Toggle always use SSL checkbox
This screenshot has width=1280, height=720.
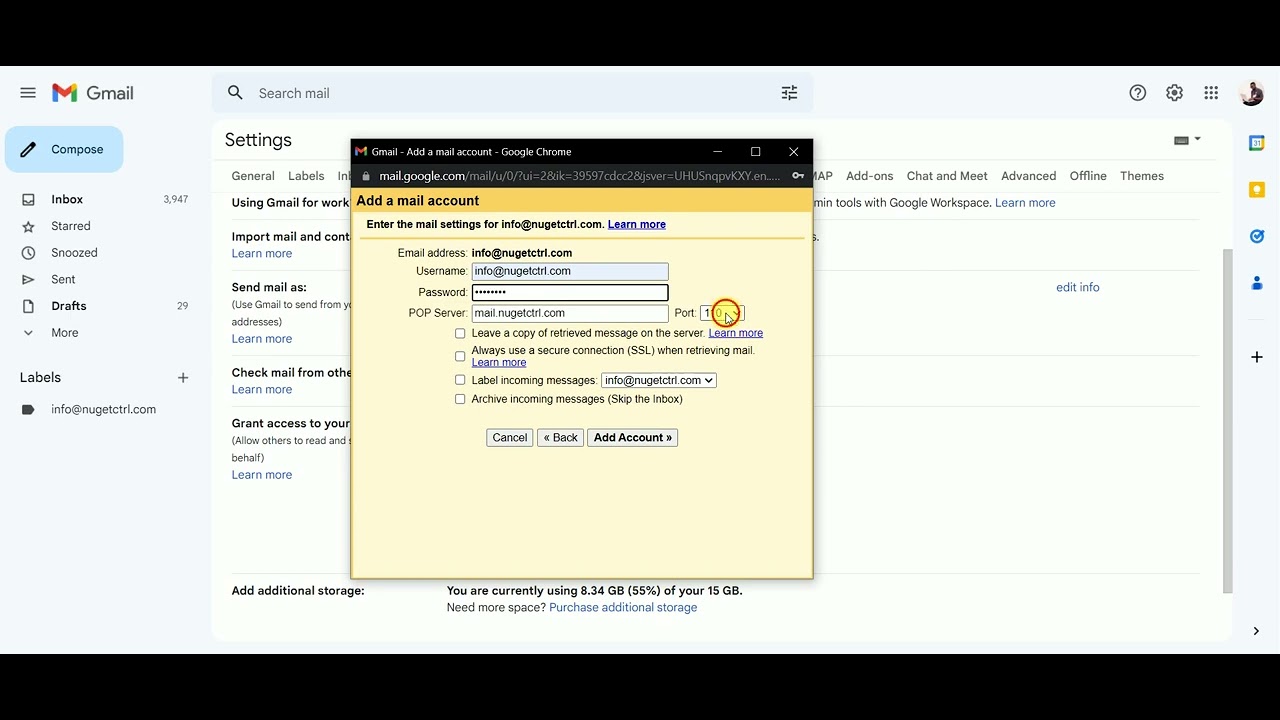click(460, 356)
